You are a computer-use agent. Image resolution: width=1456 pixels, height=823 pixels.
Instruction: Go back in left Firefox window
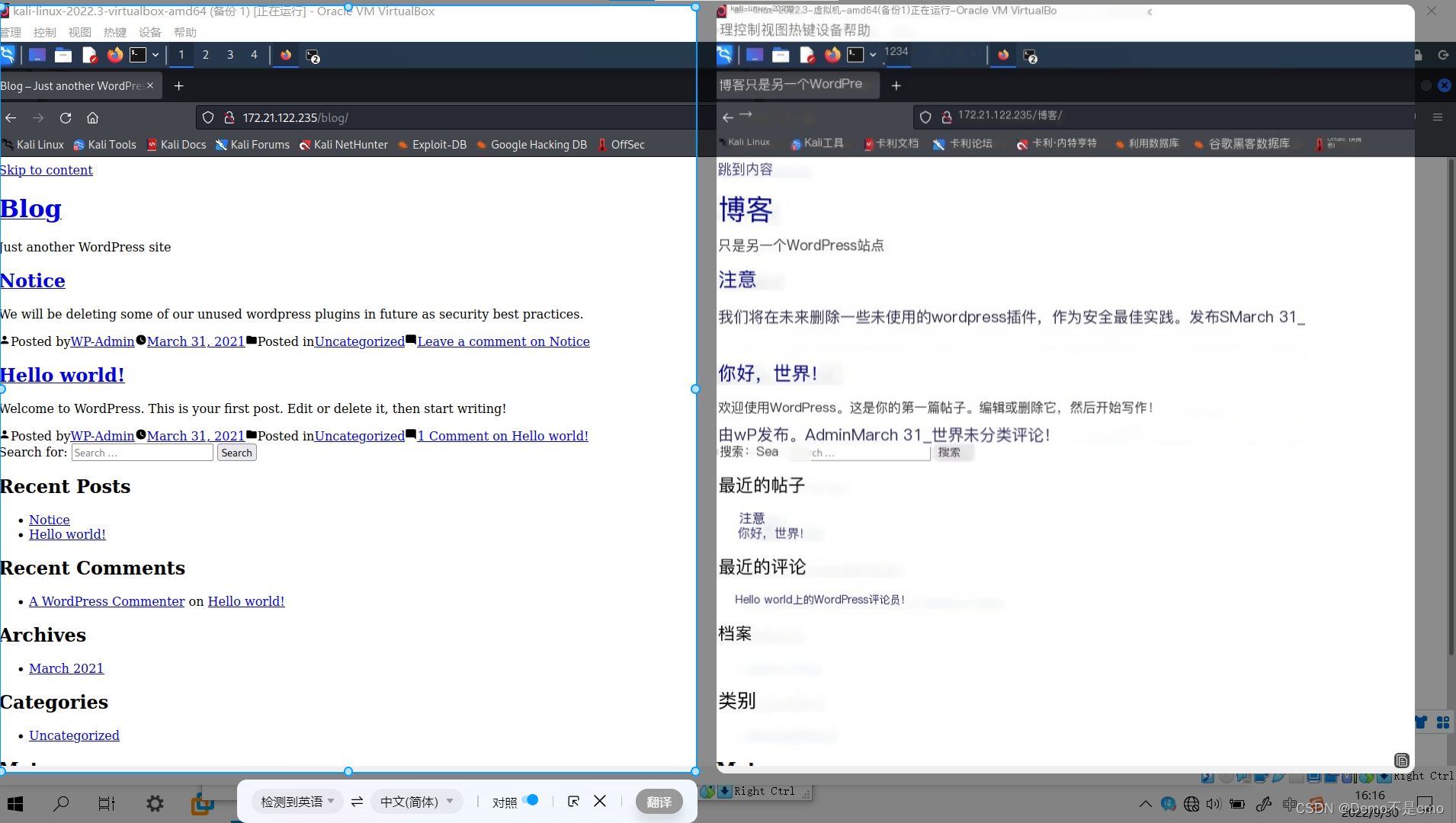11,118
